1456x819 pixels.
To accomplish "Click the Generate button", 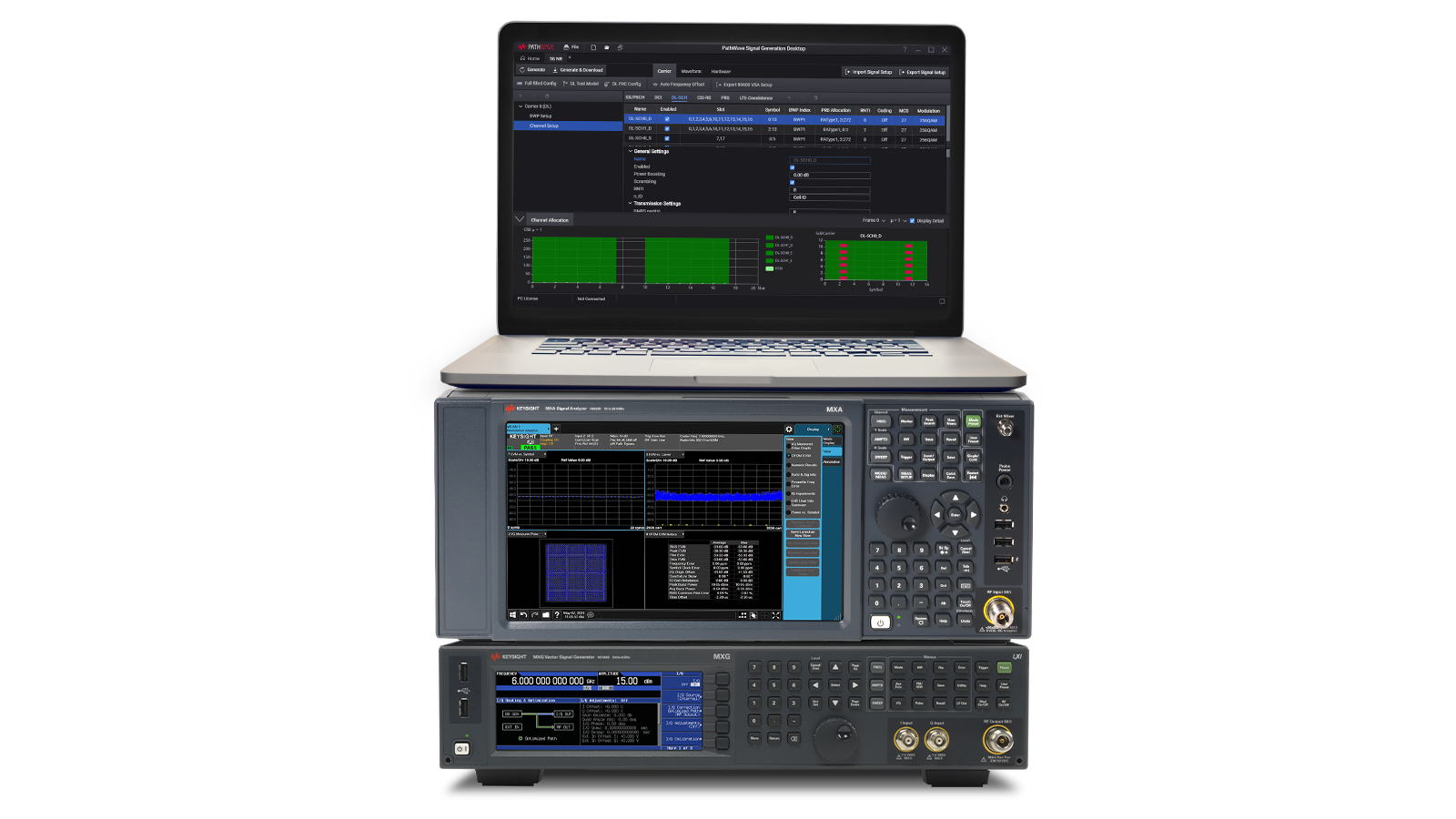I will (533, 69).
